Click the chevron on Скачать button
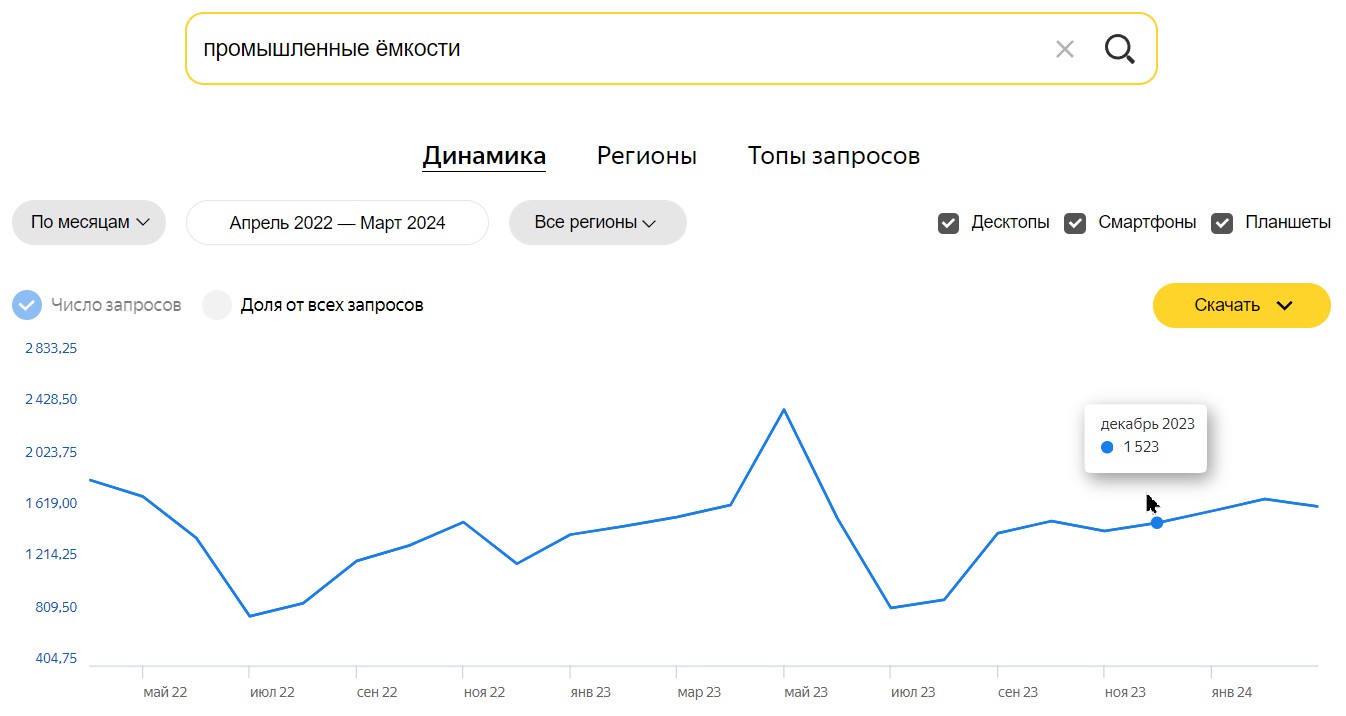Screen dimensions: 1346x716 point(1285,306)
